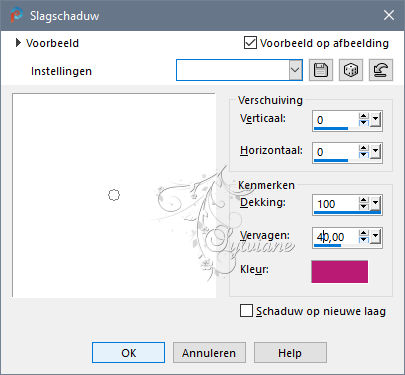Open the Instellingen presets dropdown
Viewport: 405px width, 375px height.
pyautogui.click(x=295, y=70)
